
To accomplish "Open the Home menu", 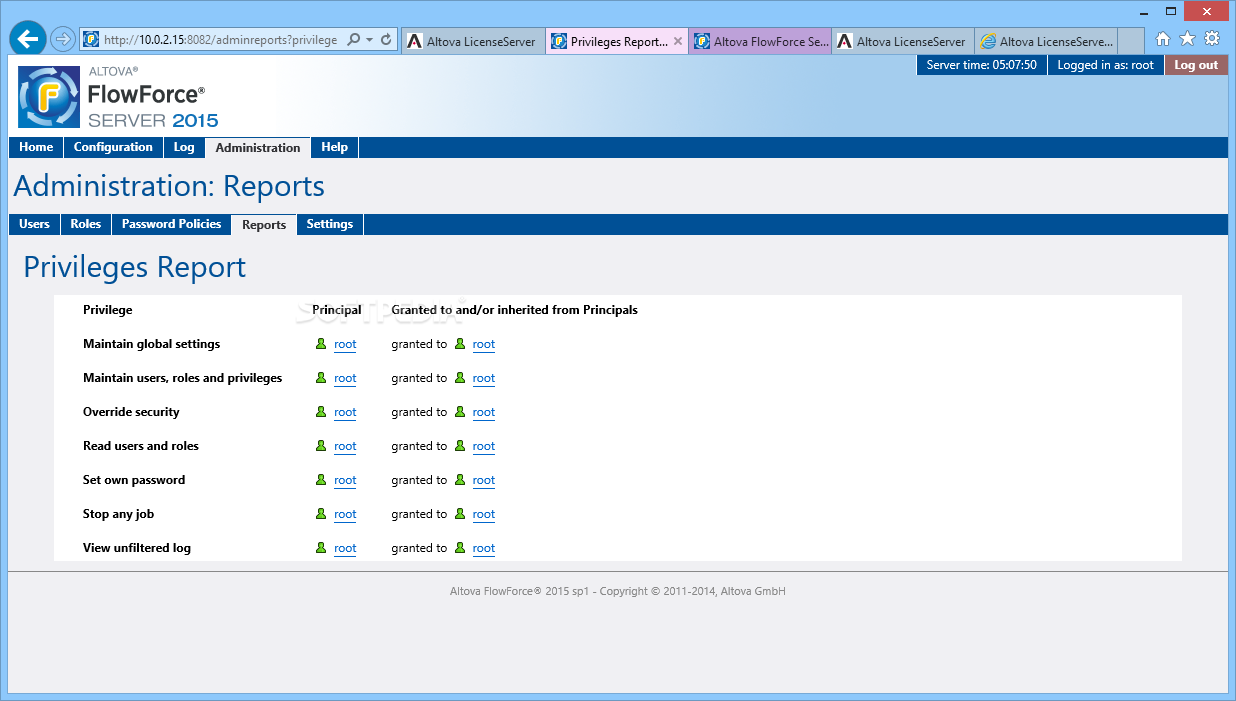I will (36, 147).
